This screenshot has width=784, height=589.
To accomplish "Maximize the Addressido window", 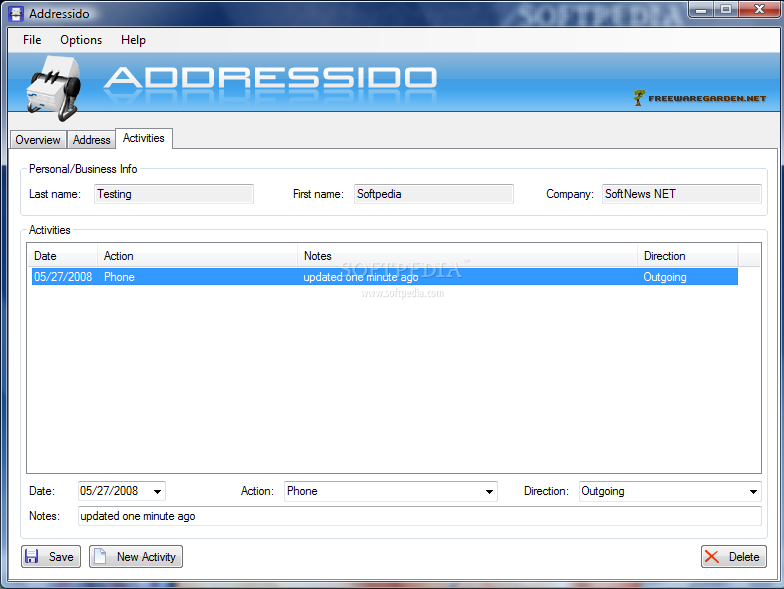I will tap(726, 10).
